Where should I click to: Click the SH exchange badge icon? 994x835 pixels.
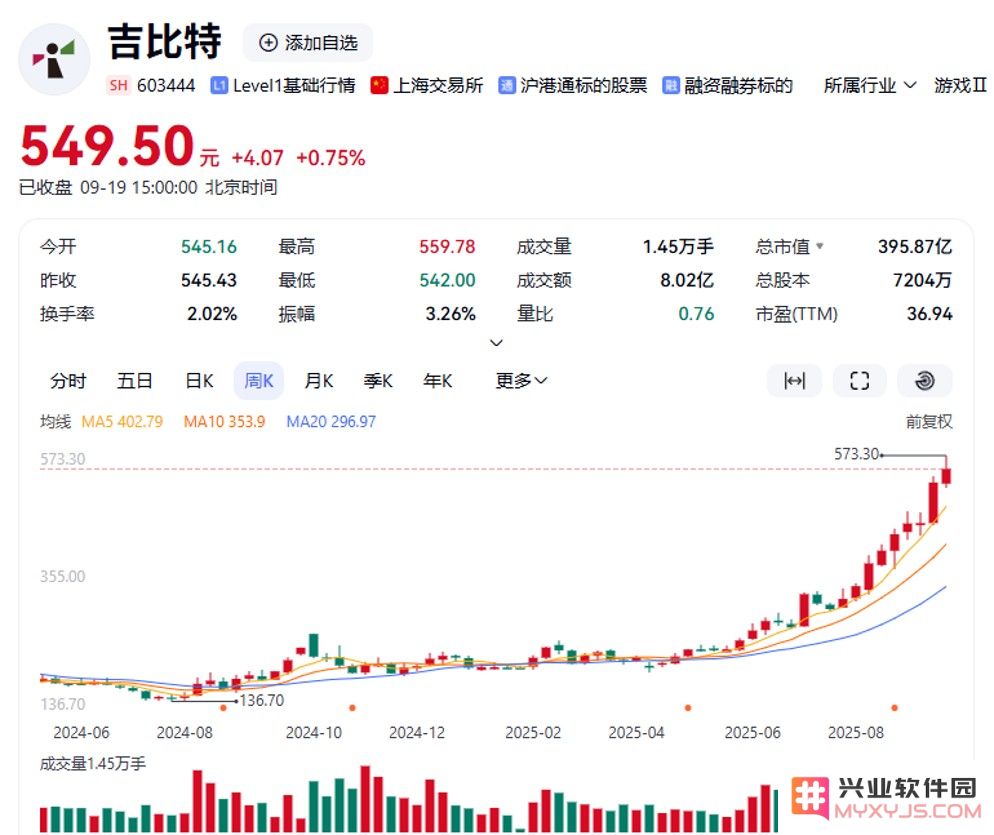(x=118, y=86)
